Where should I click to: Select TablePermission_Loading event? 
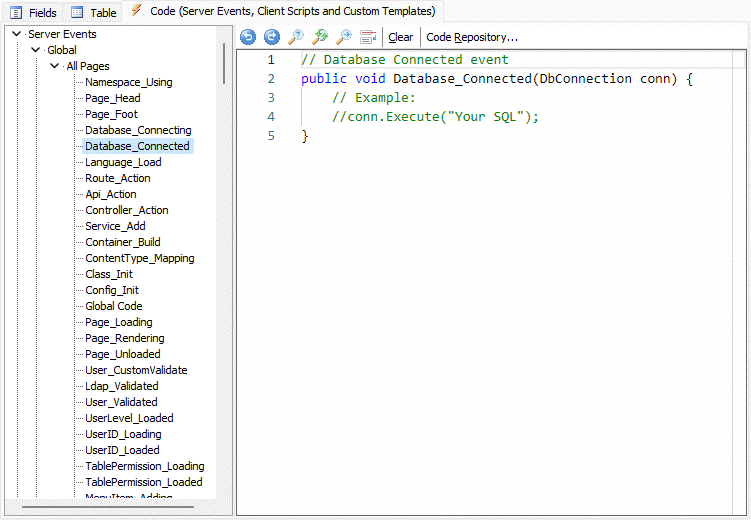pos(145,466)
